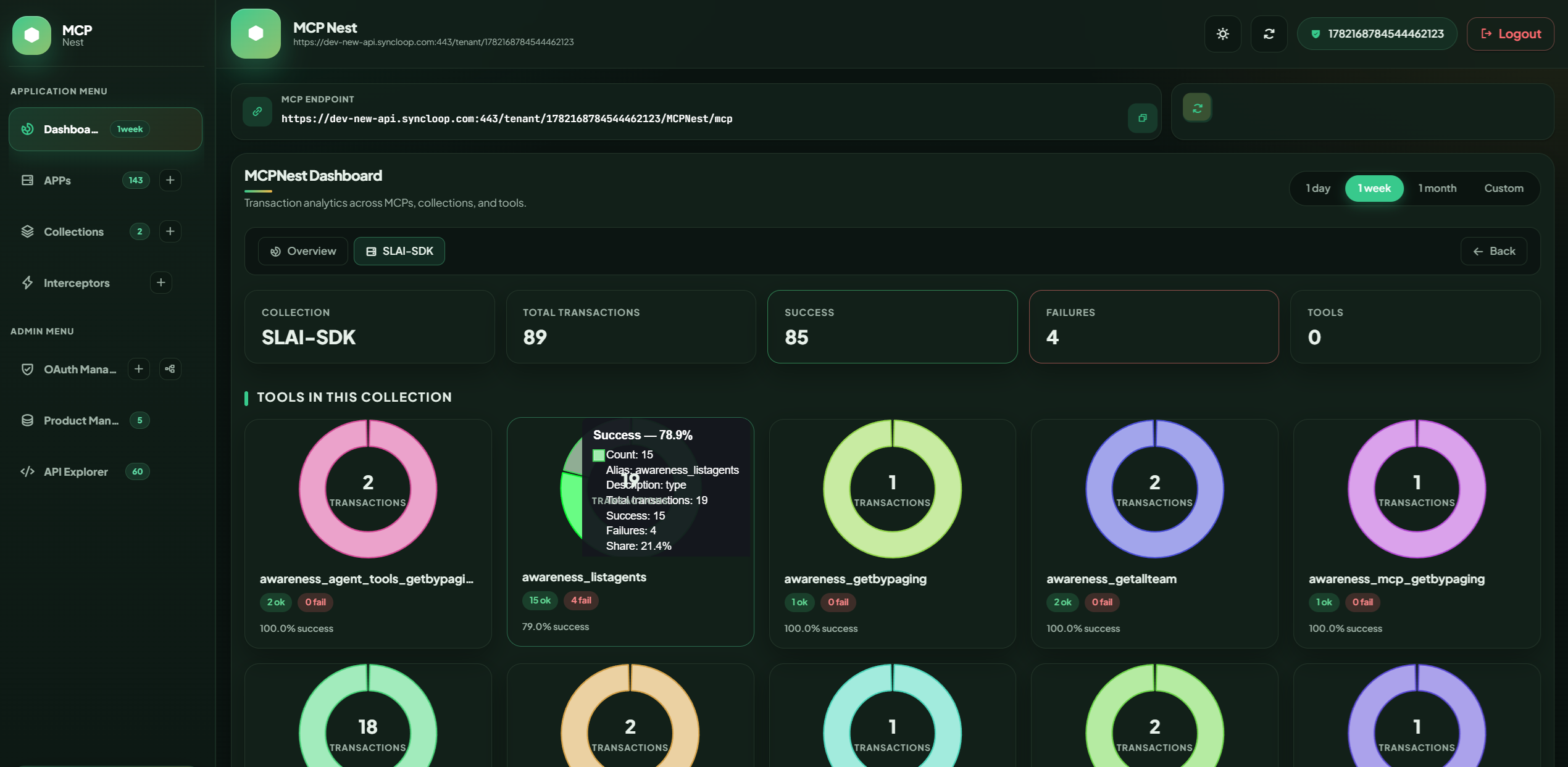This screenshot has height=767, width=1568.
Task: Select the 1 month time range
Action: [1437, 188]
